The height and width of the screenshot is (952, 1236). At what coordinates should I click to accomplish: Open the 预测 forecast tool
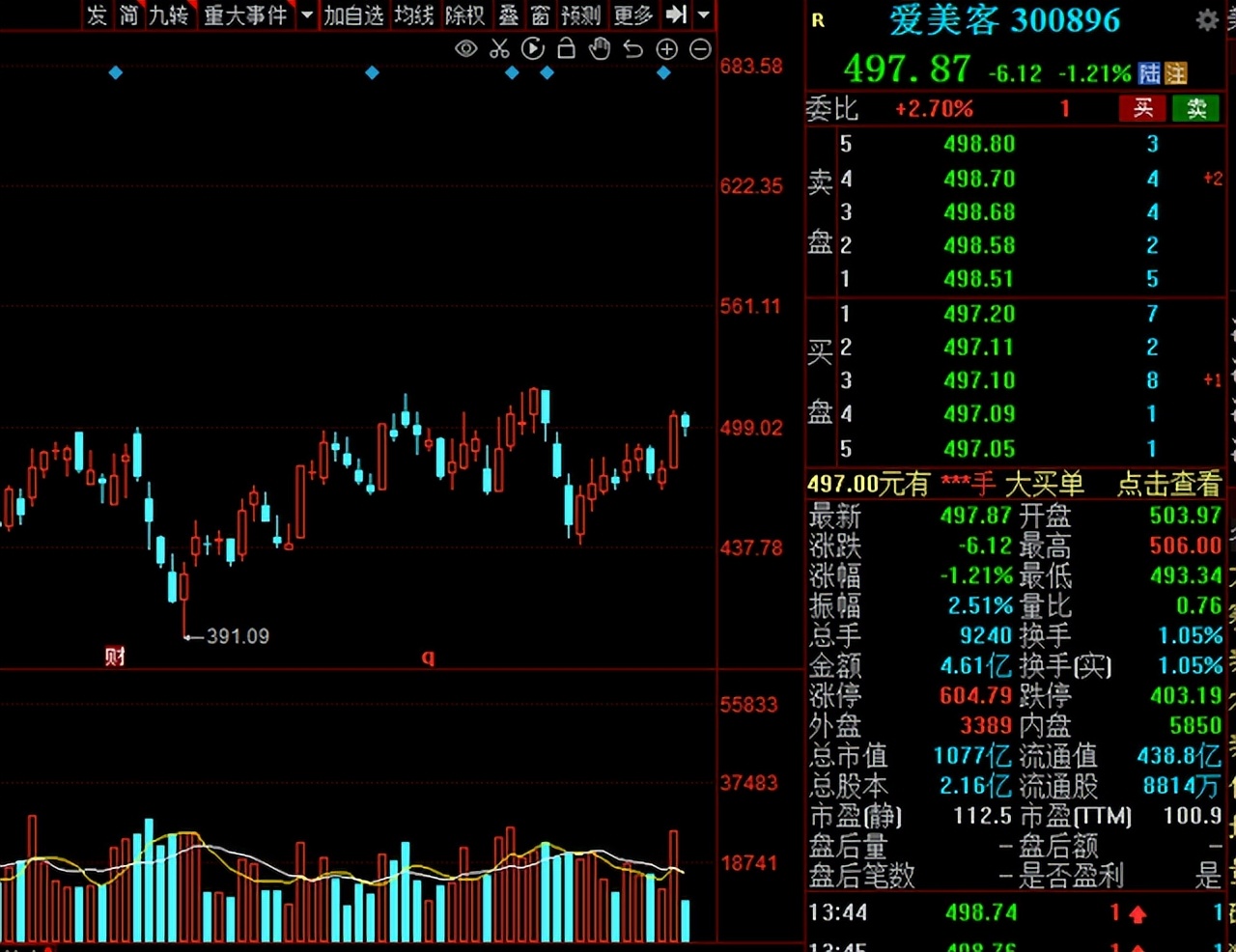tap(581, 15)
